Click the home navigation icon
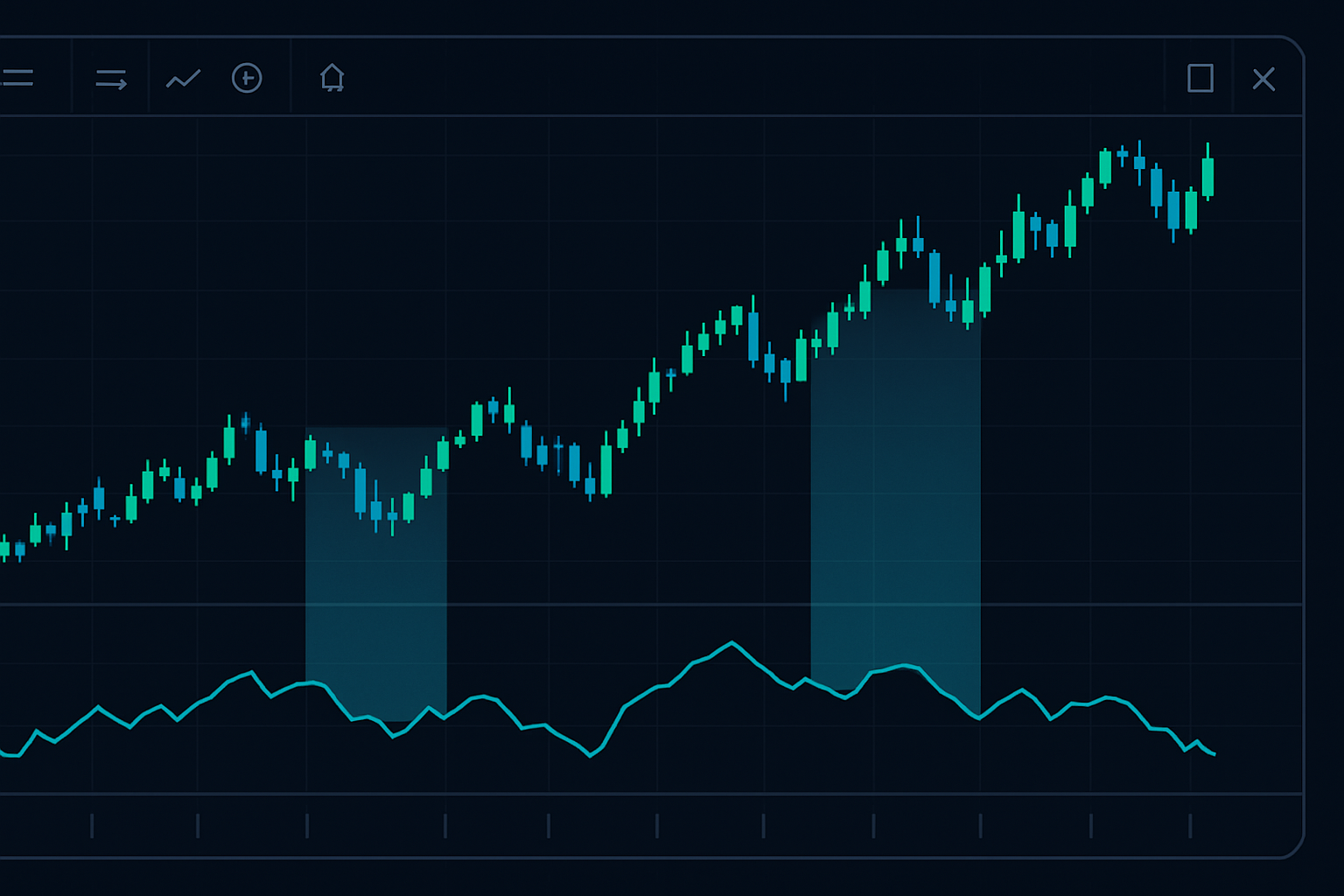Image resolution: width=1344 pixels, height=896 pixels. coord(332,79)
